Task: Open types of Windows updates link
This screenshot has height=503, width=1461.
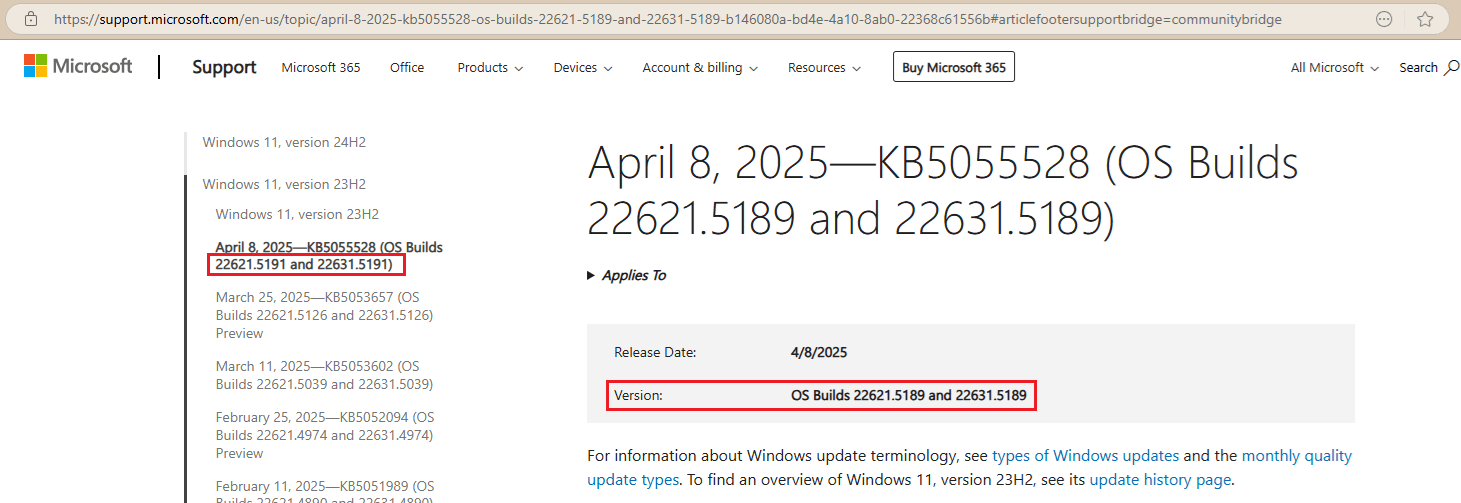Action: coord(1085,455)
